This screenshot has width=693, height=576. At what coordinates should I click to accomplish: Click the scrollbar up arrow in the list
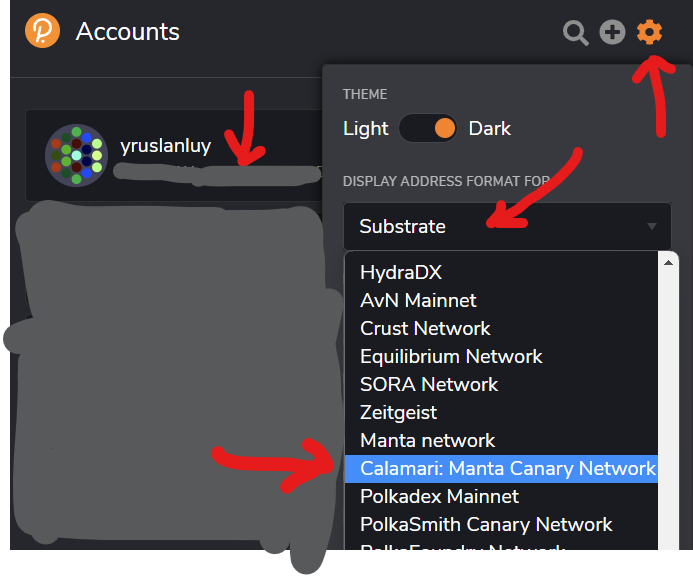tap(668, 263)
